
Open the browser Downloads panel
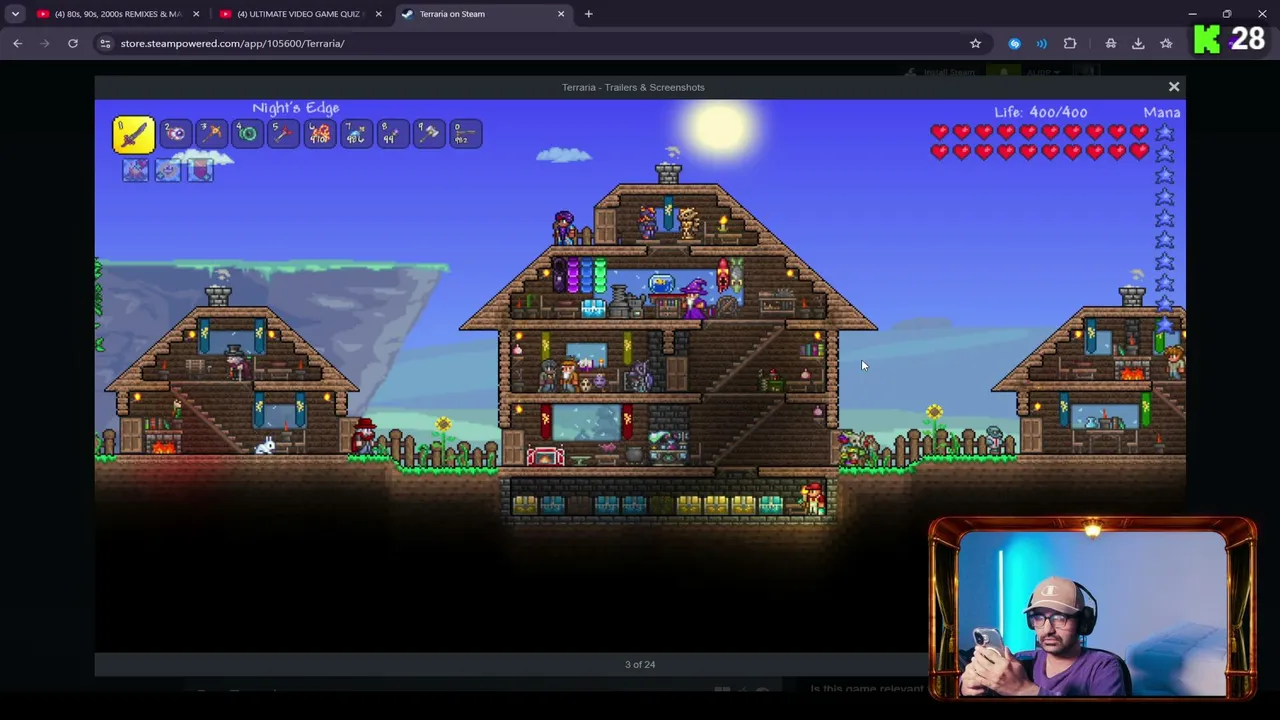(1138, 43)
